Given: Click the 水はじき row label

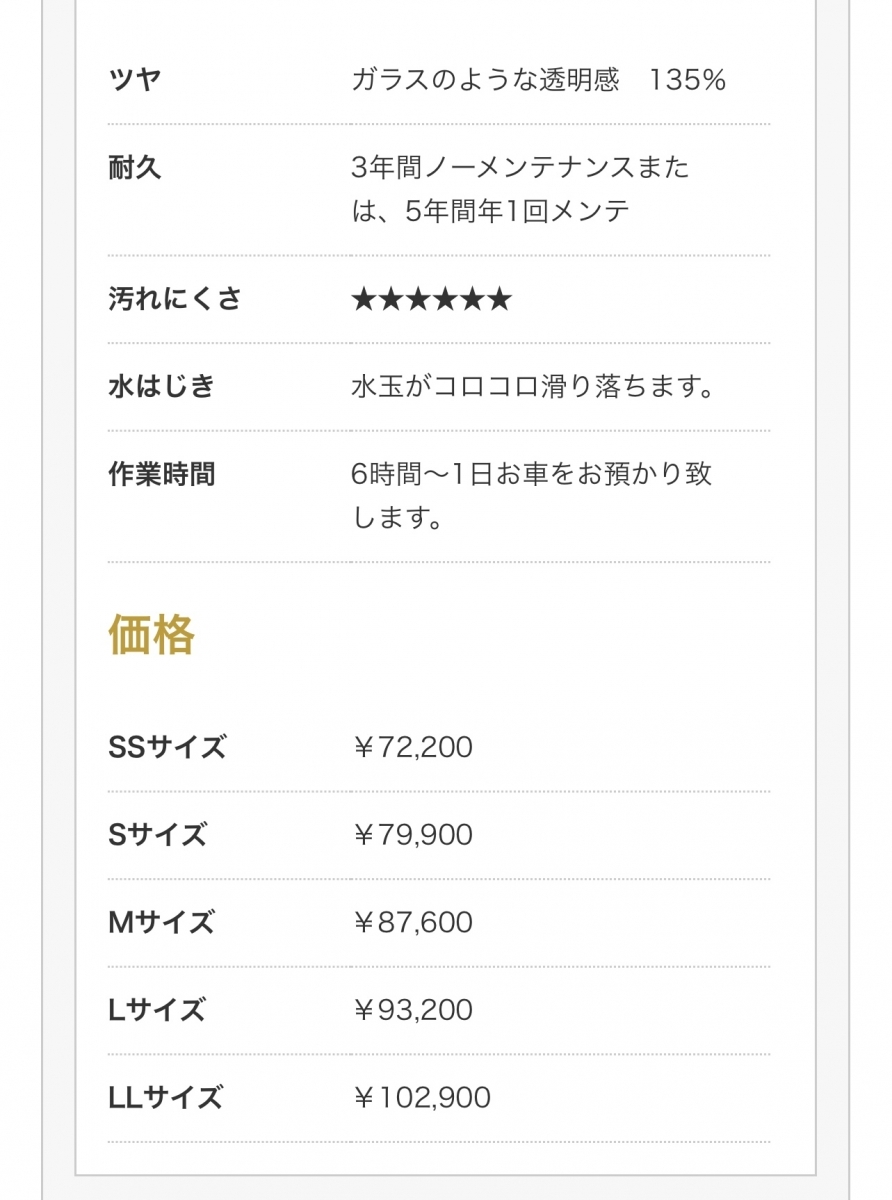Looking at the screenshot, I should point(161,386).
